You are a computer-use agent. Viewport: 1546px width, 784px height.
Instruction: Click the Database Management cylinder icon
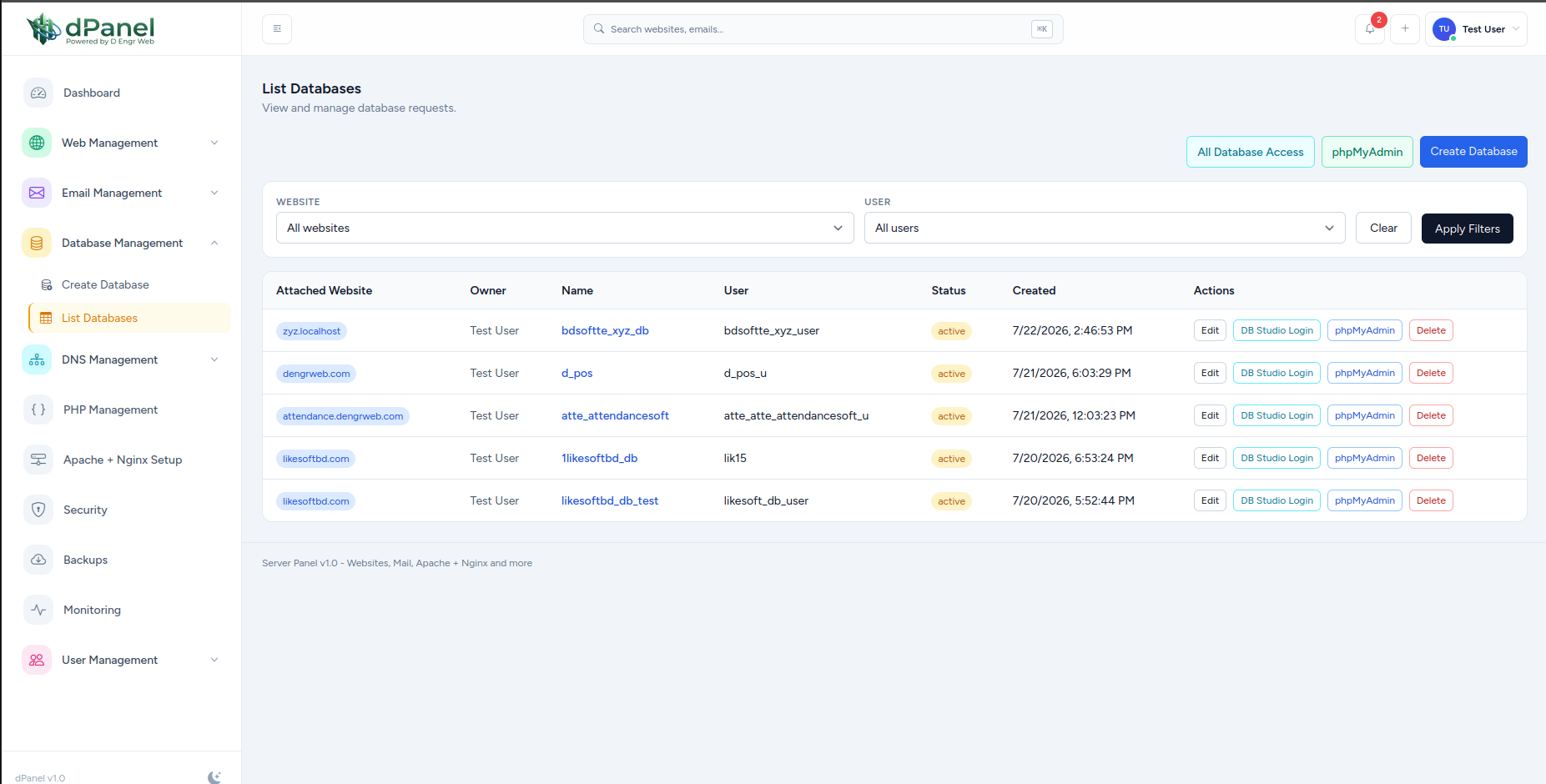coord(37,243)
